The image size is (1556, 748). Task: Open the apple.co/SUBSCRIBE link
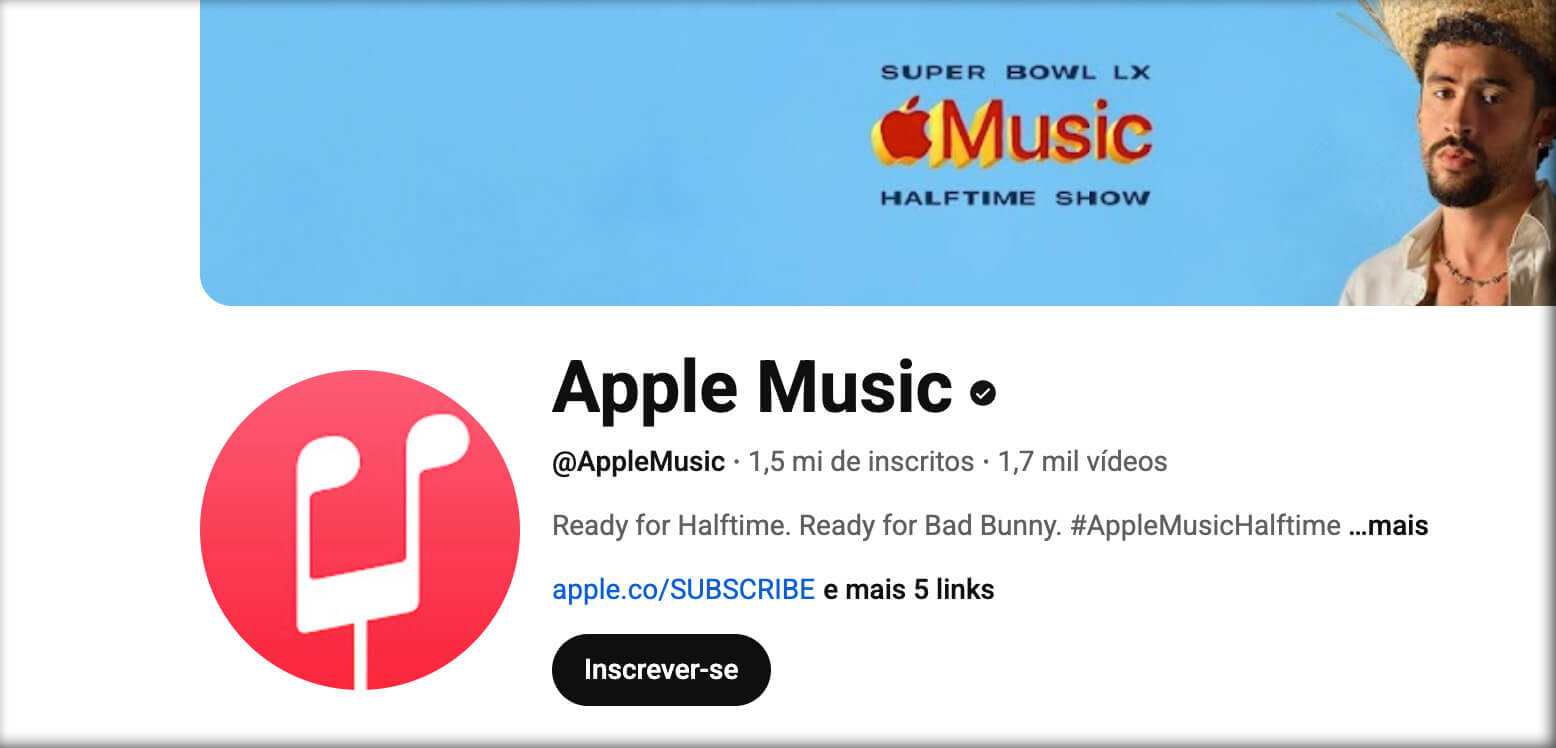pyautogui.click(x=684, y=590)
